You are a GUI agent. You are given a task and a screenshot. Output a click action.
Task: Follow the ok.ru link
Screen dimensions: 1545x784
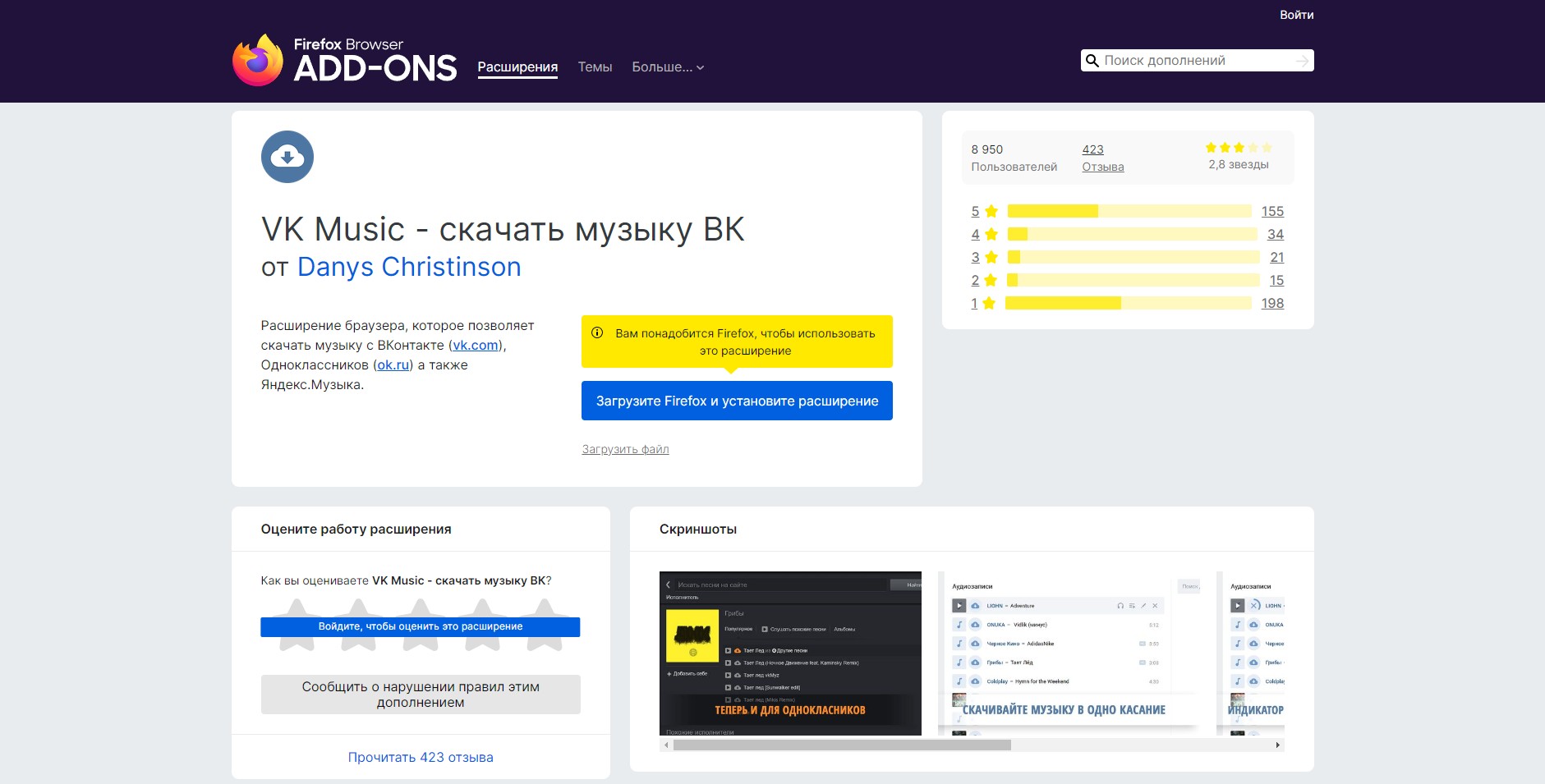[x=393, y=365]
